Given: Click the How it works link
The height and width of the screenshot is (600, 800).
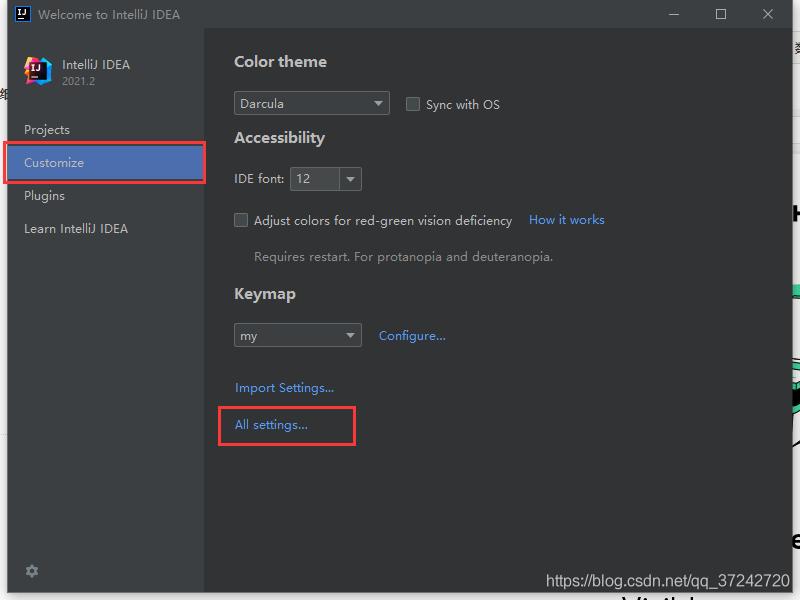Looking at the screenshot, I should tap(566, 220).
